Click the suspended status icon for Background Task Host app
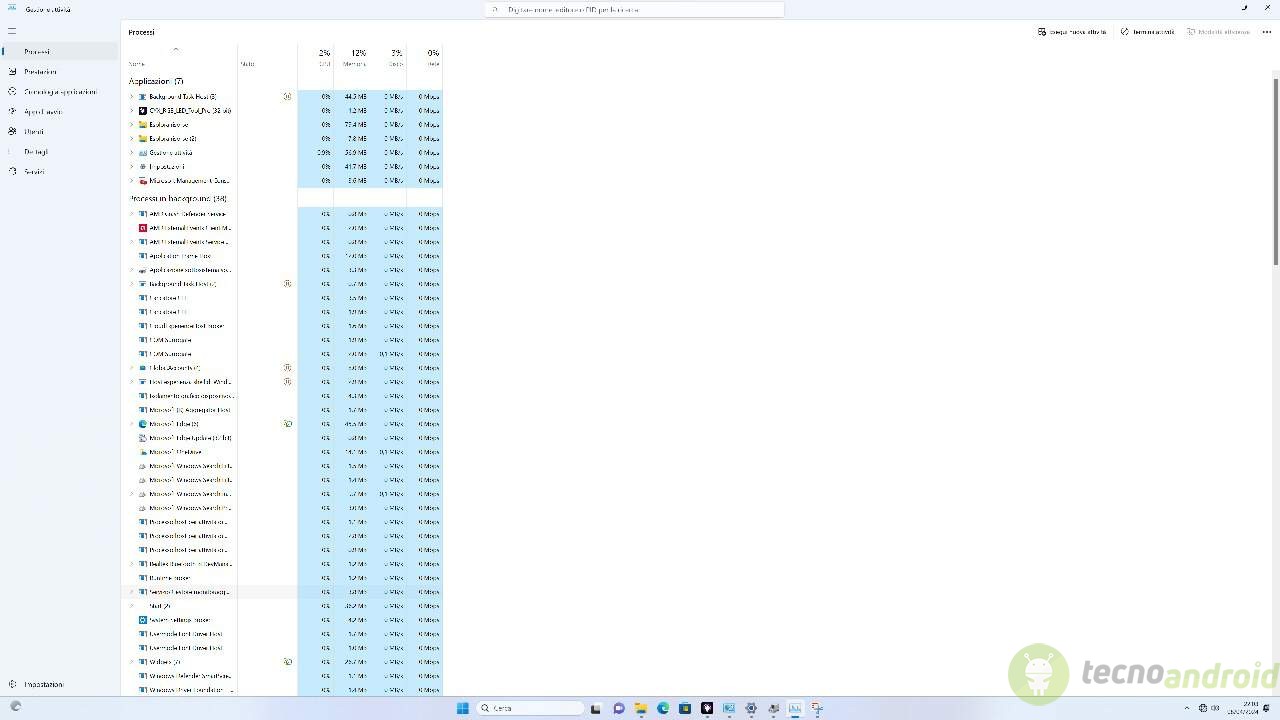1280x720 pixels. [x=287, y=96]
